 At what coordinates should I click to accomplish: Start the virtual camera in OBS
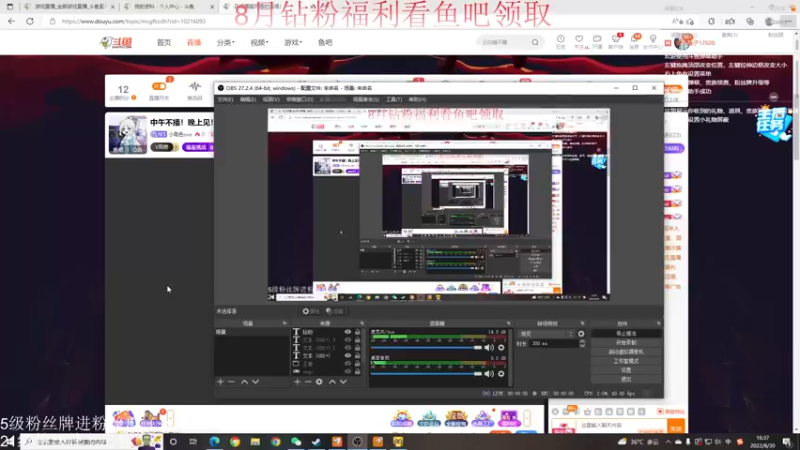pos(626,352)
